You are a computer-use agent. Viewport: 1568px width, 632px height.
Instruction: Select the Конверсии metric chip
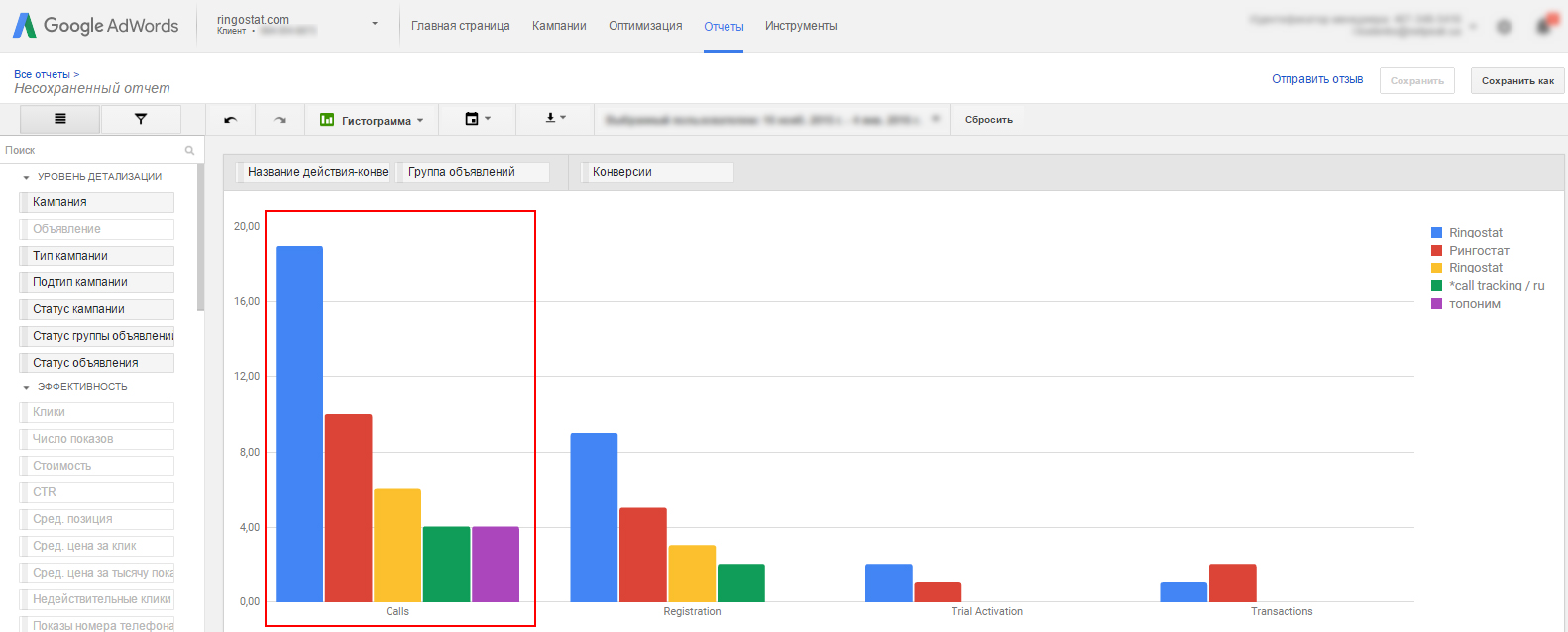(658, 172)
